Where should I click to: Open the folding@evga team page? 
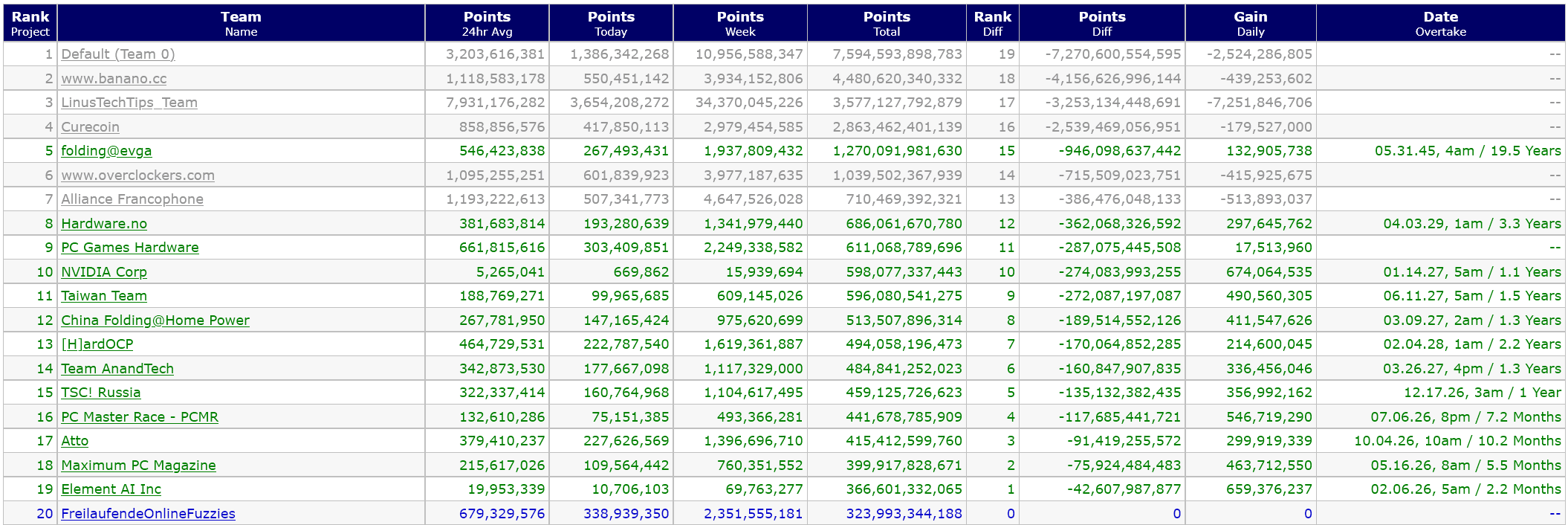point(106,151)
